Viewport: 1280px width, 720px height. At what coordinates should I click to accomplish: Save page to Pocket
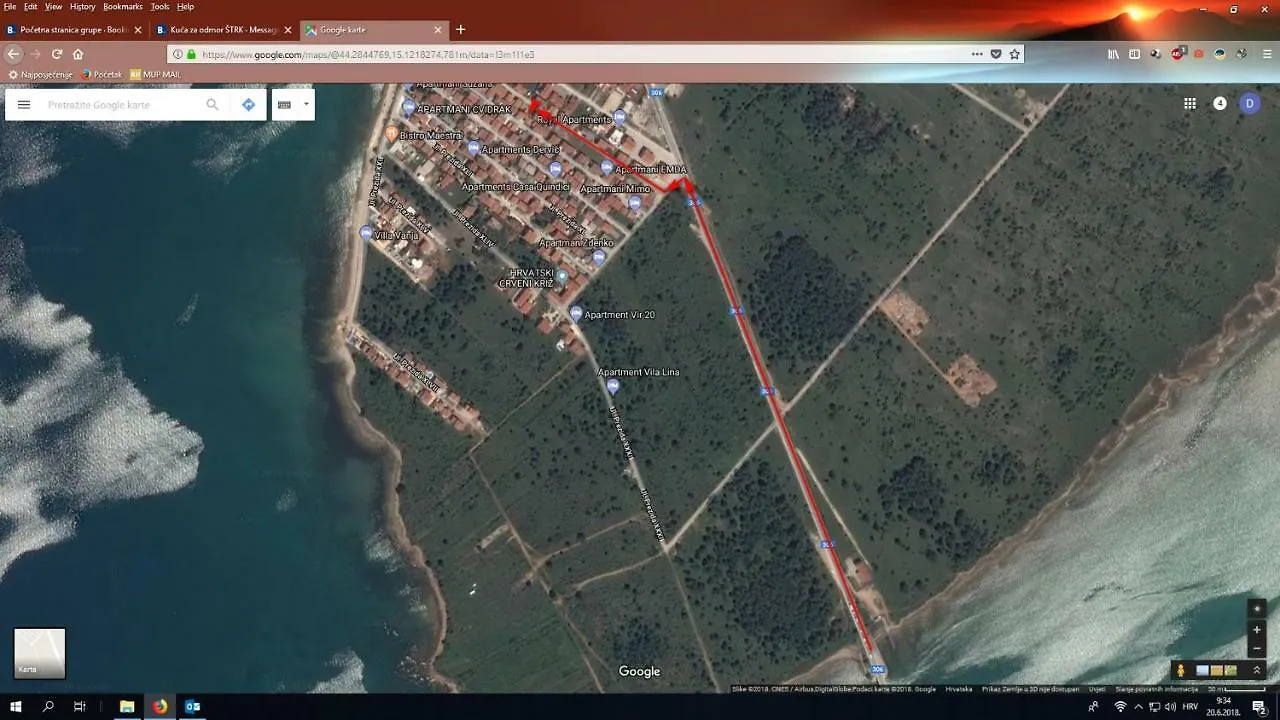pyautogui.click(x=996, y=54)
